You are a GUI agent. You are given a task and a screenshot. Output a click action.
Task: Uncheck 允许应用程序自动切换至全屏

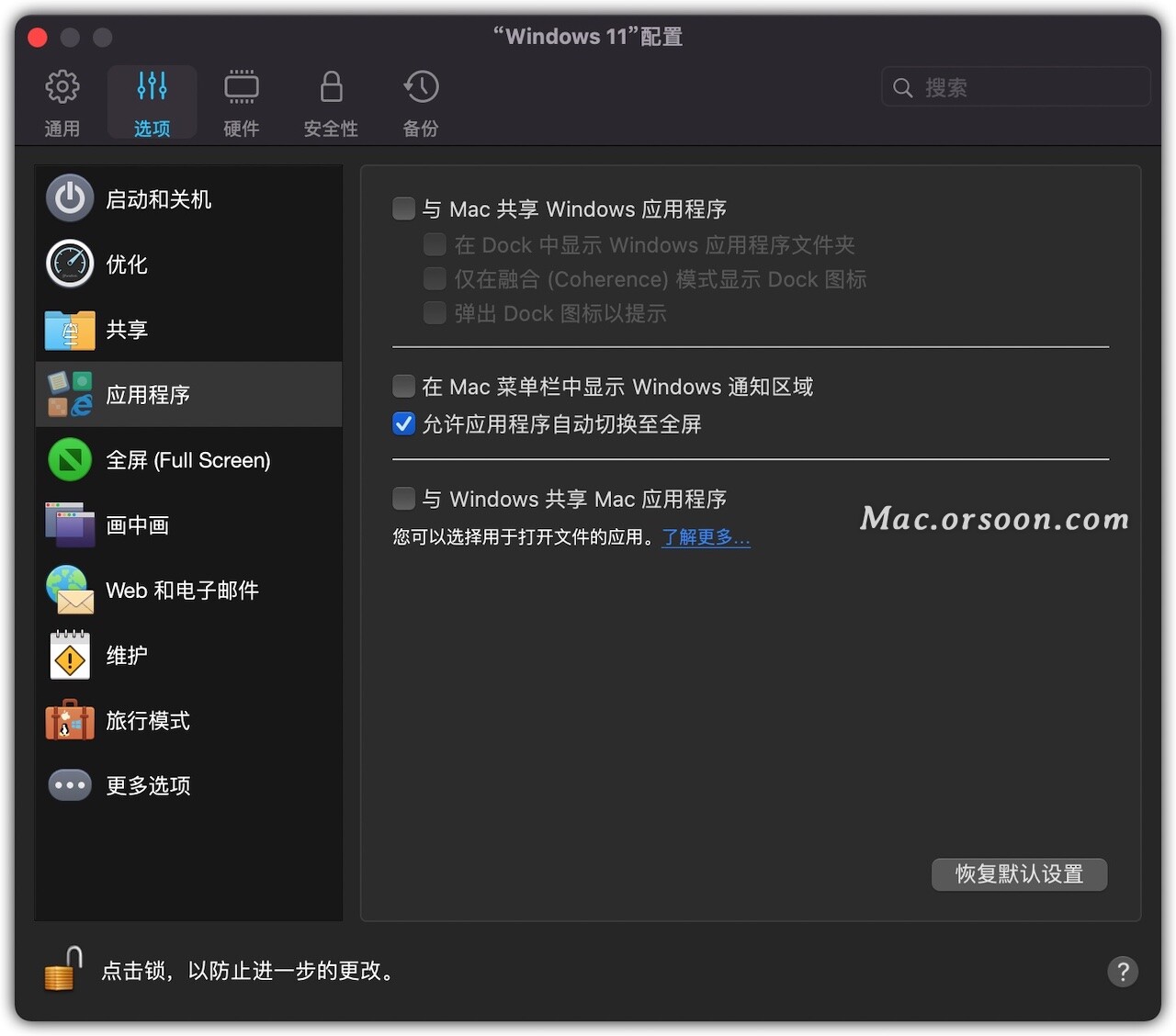tap(403, 423)
